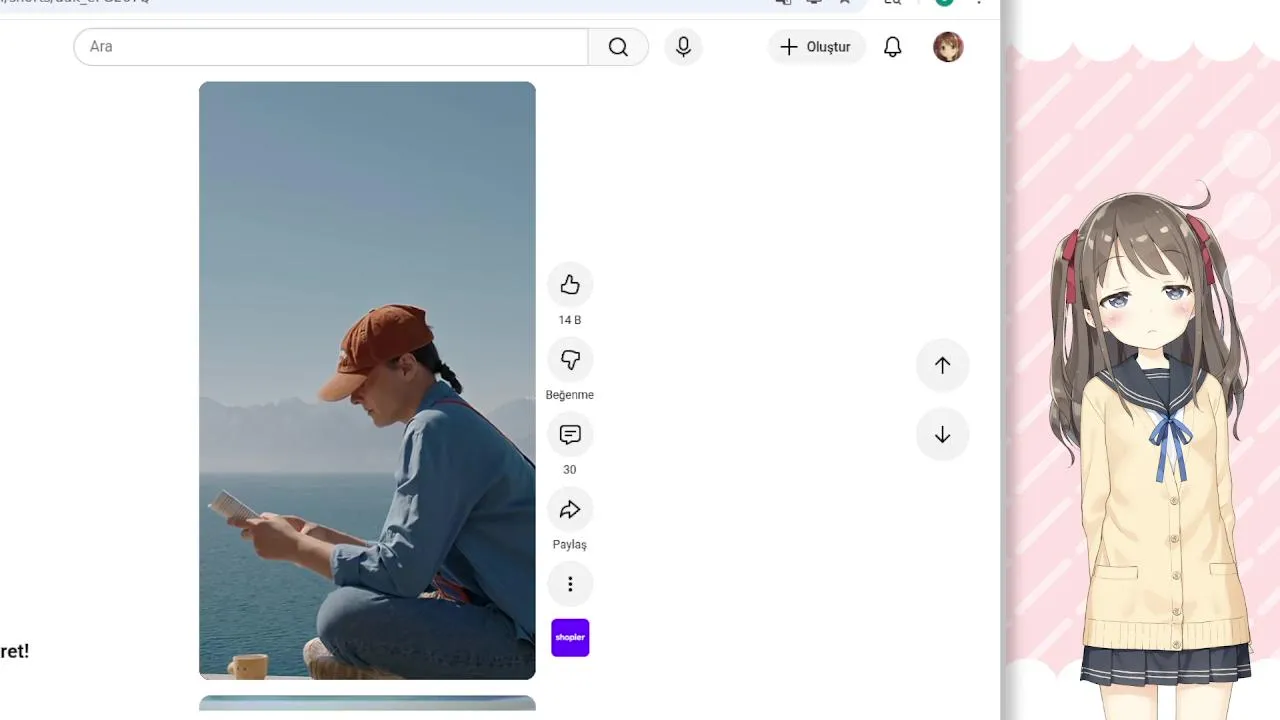Start voice search with the microphone icon
The height and width of the screenshot is (720, 1280).
[x=683, y=47]
